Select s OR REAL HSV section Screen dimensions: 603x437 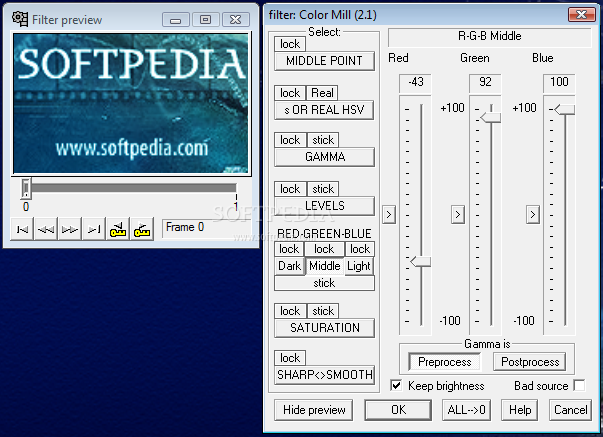click(x=324, y=110)
